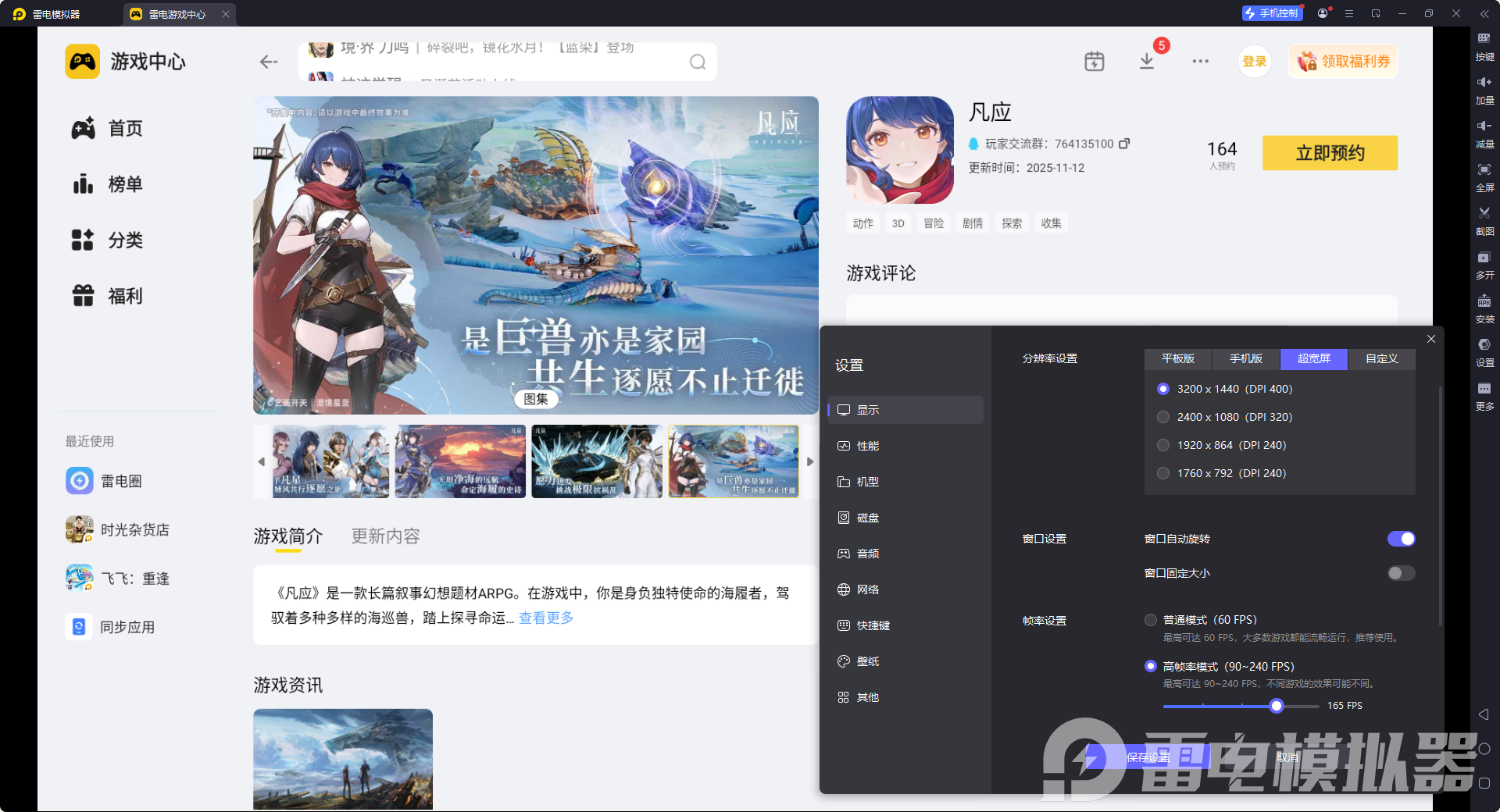Image resolution: width=1500 pixels, height=812 pixels.
Task: Click 取消 in the settings dialog
Action: (1287, 757)
